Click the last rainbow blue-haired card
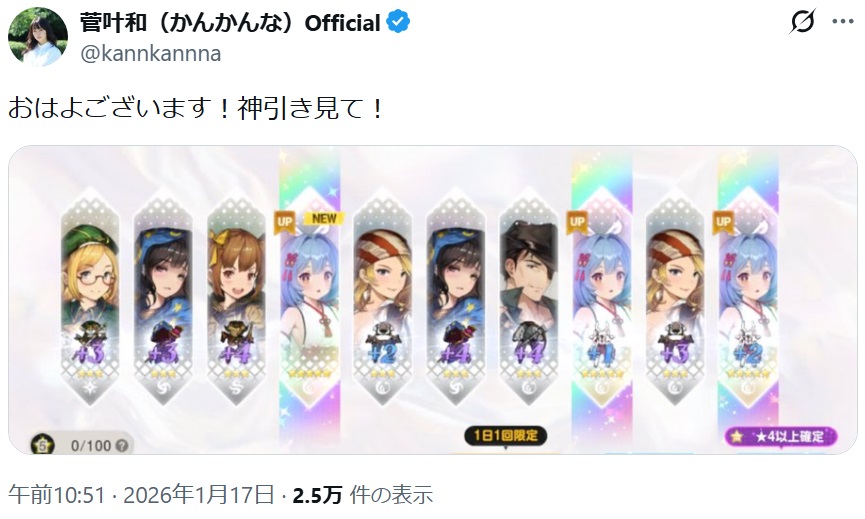Image resolution: width=865 pixels, height=519 pixels. [x=748, y=297]
